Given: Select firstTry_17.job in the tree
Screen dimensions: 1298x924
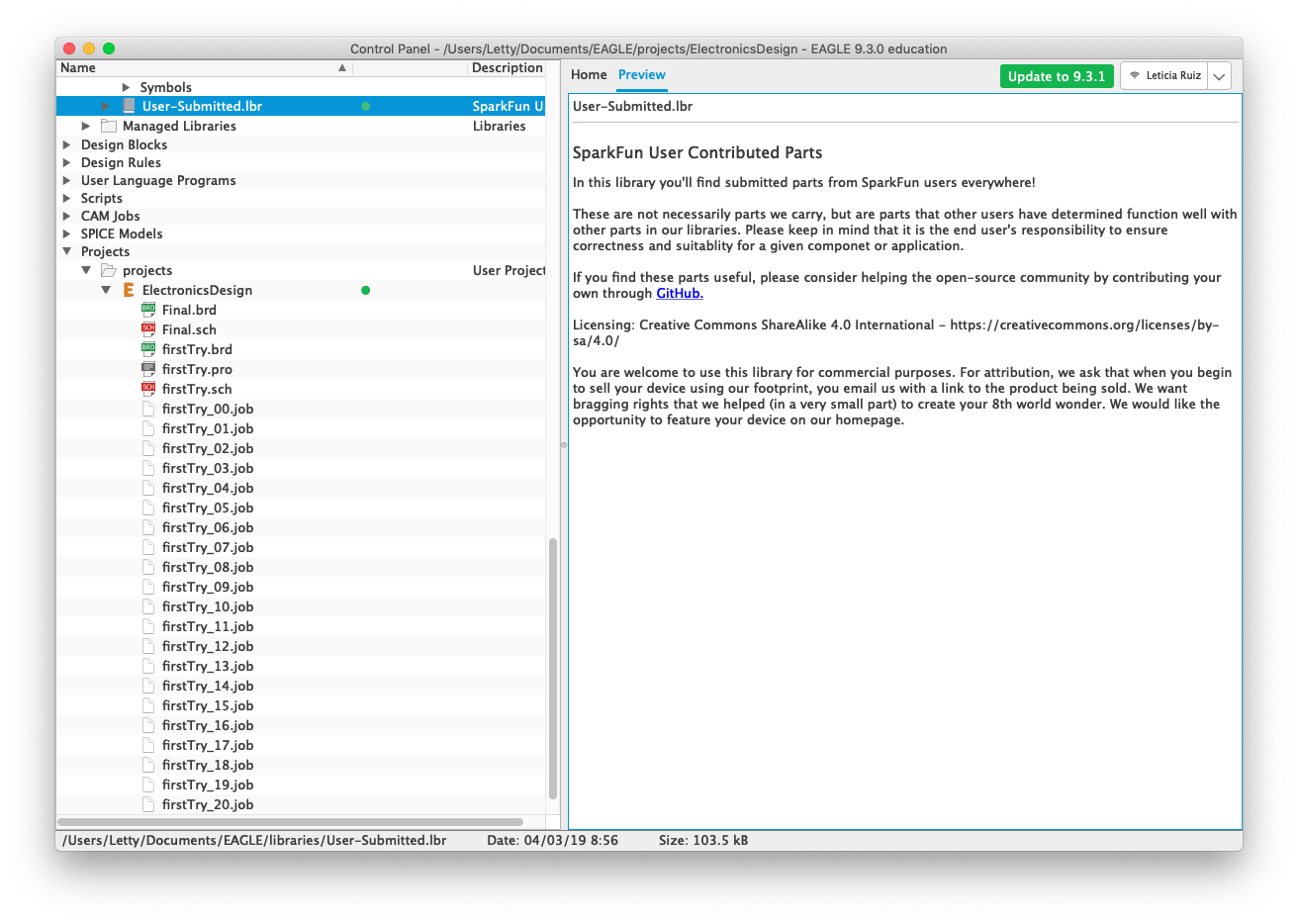Looking at the screenshot, I should pos(208,745).
